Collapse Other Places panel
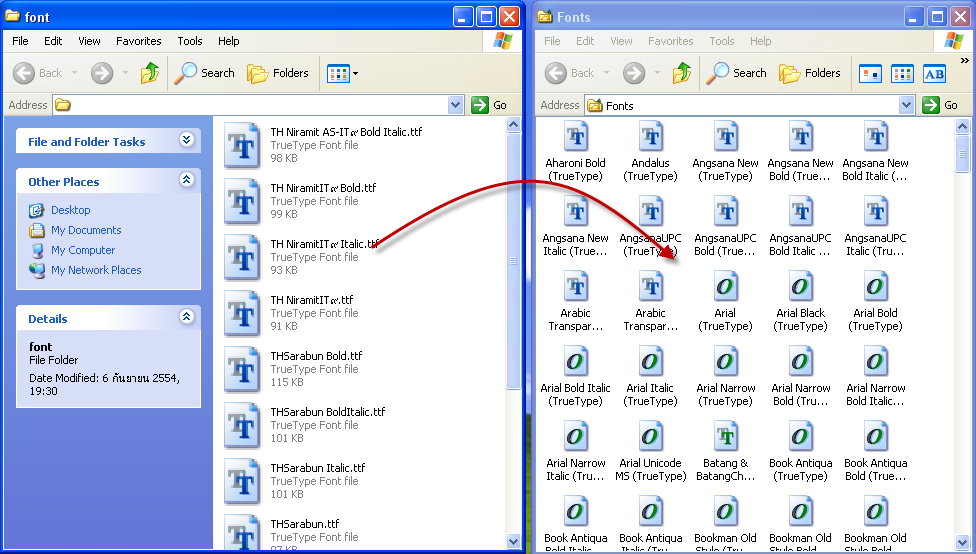The width and height of the screenshot is (976, 554). click(186, 180)
